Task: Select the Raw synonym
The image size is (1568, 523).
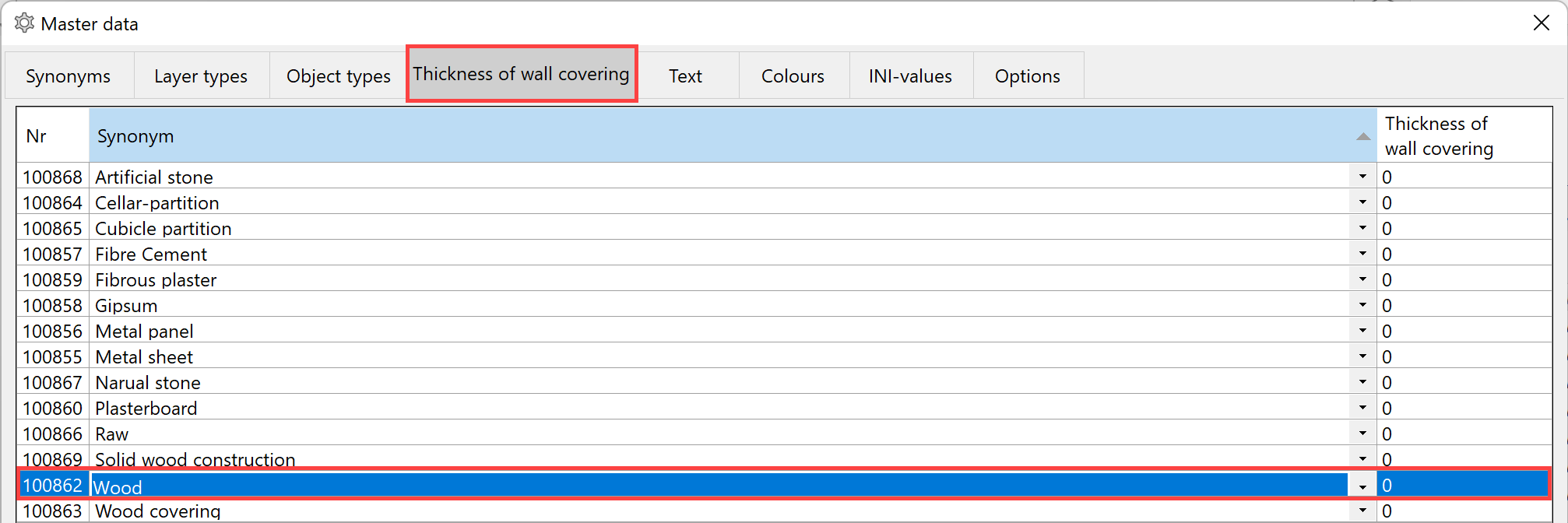Action: tap(720, 433)
